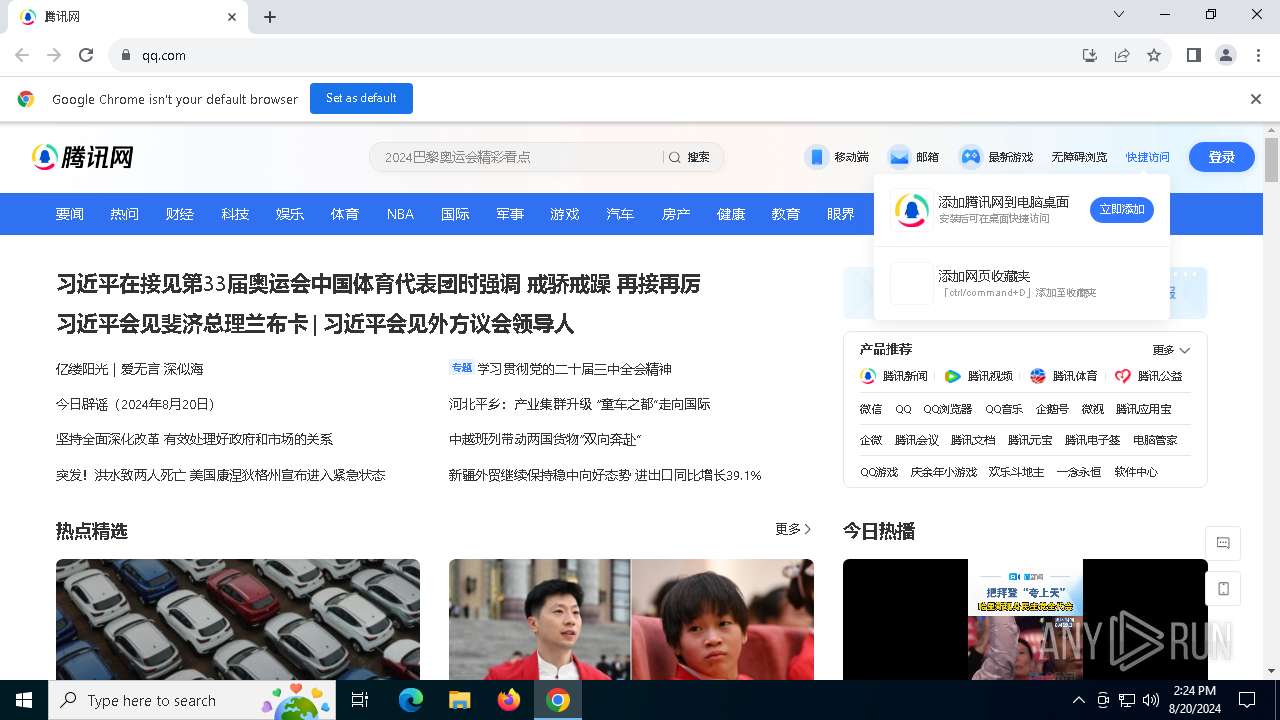
Task: Select 要闻 navigation tab
Action: 70,214
